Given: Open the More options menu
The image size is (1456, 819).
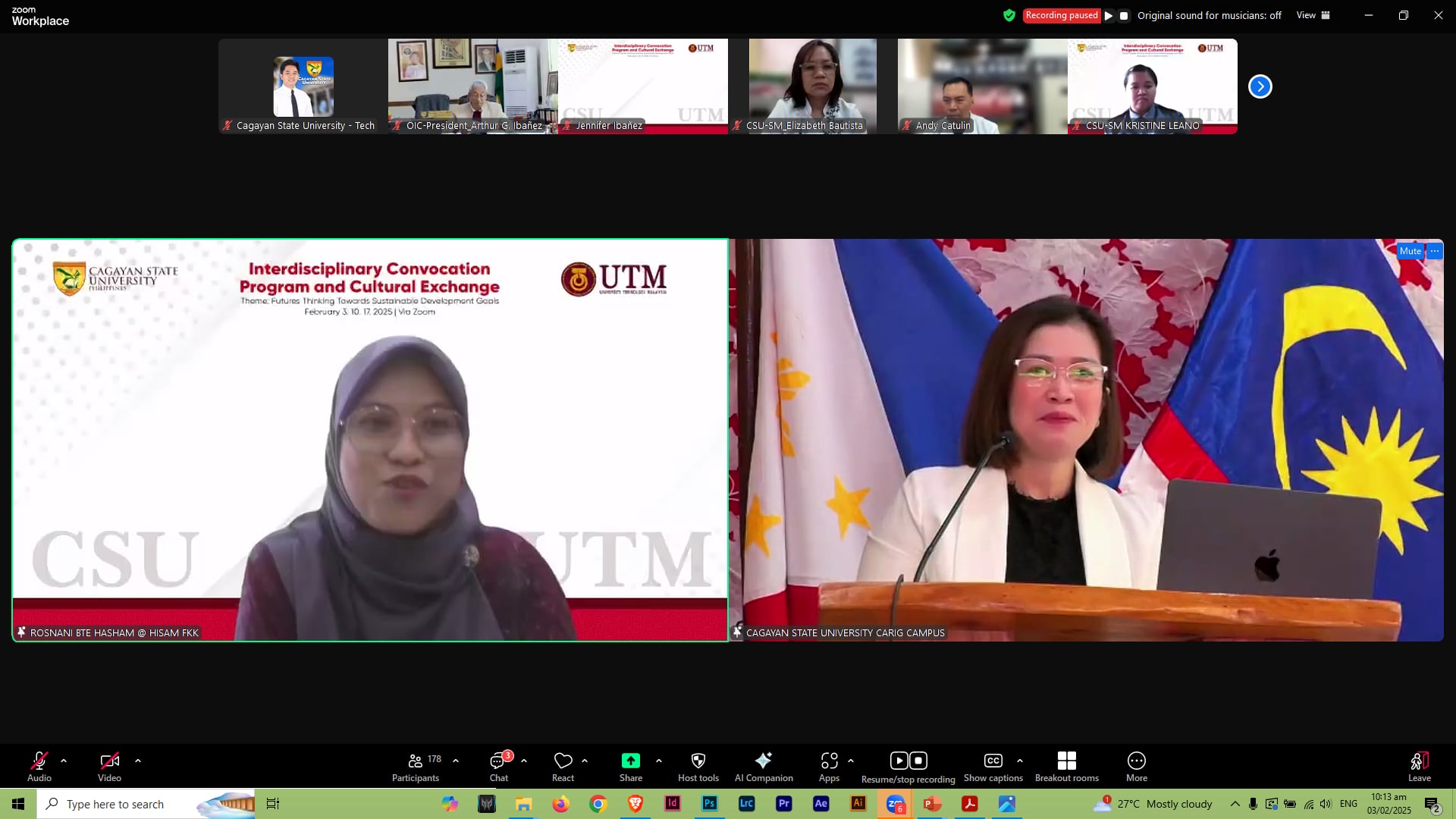Looking at the screenshot, I should [1137, 766].
